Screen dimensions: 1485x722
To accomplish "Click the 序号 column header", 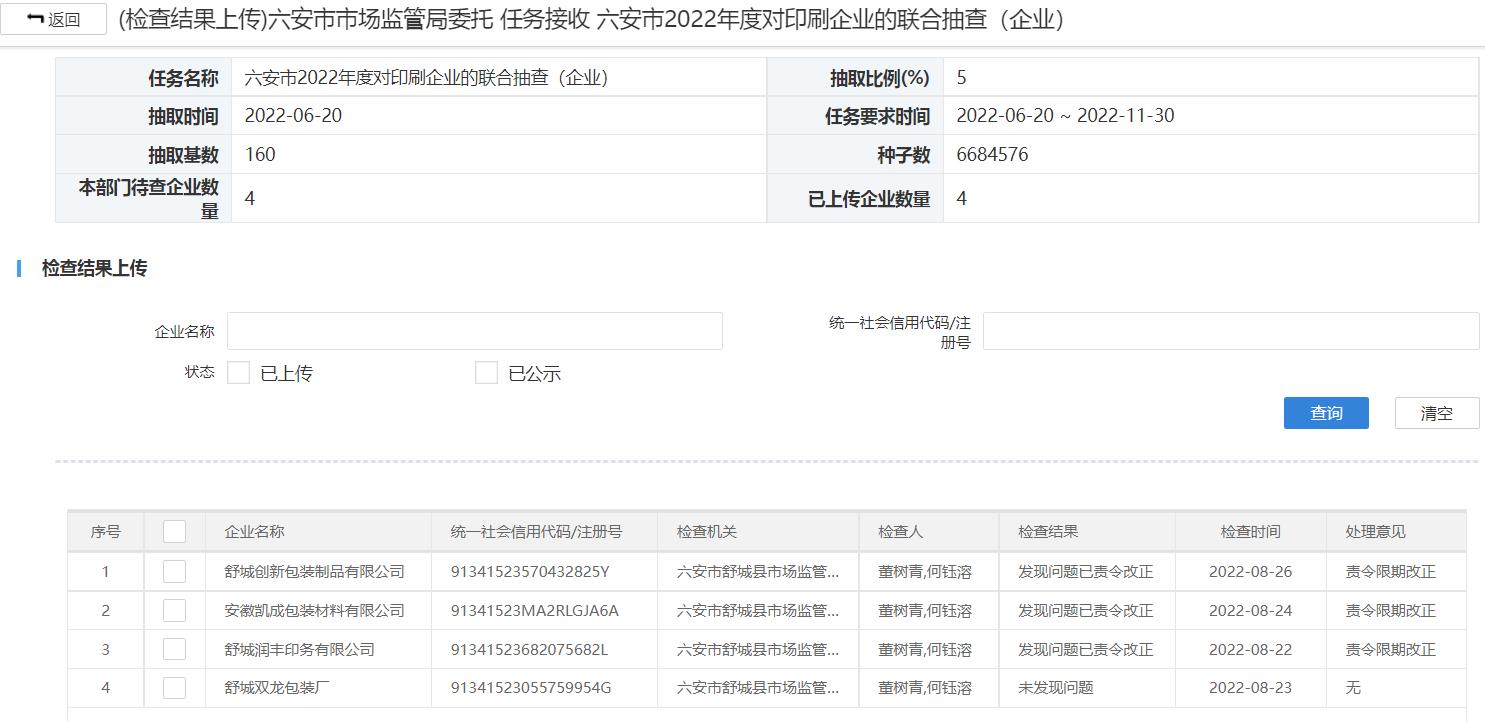I will click(105, 532).
